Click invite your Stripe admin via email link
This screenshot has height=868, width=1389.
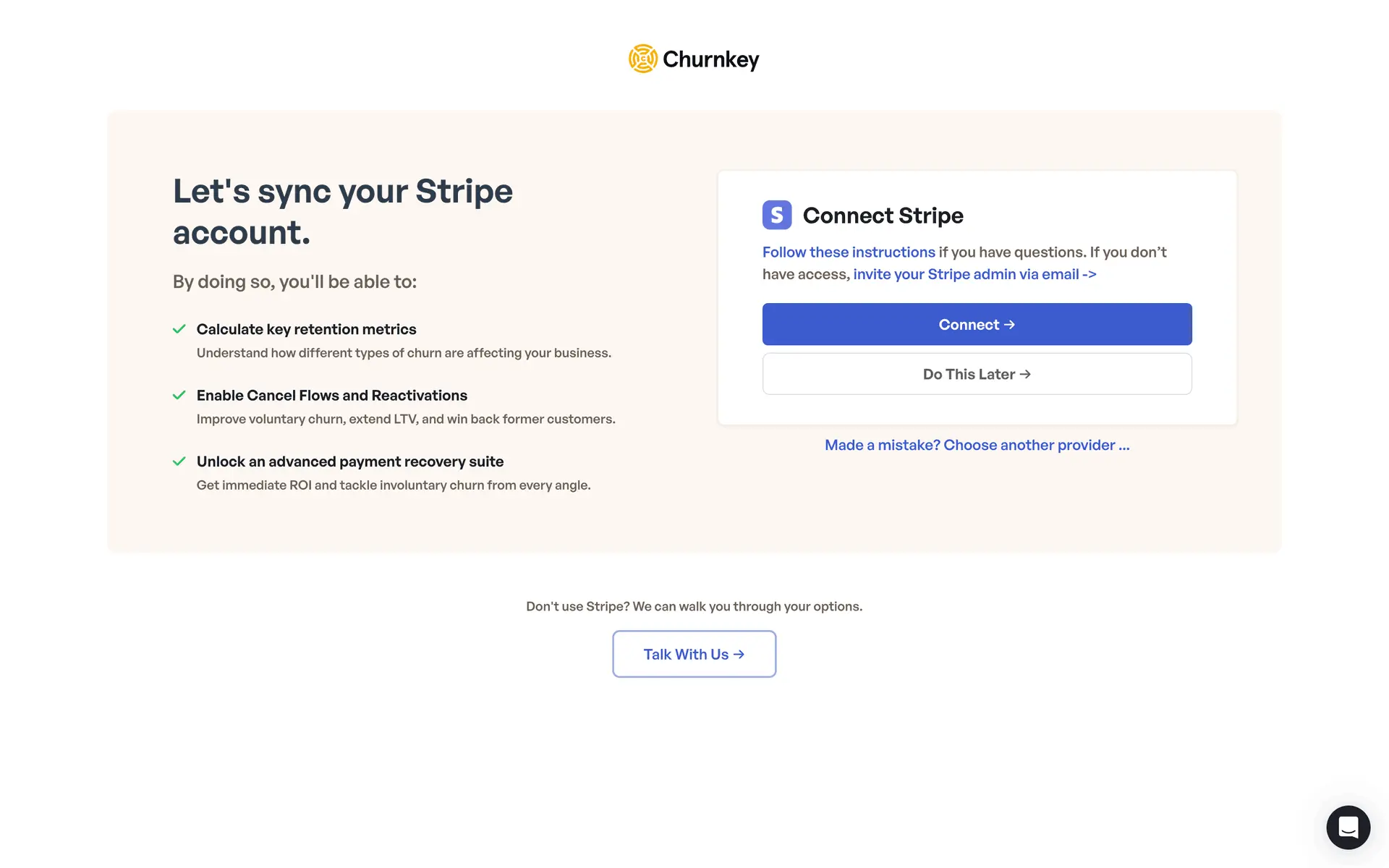974,274
